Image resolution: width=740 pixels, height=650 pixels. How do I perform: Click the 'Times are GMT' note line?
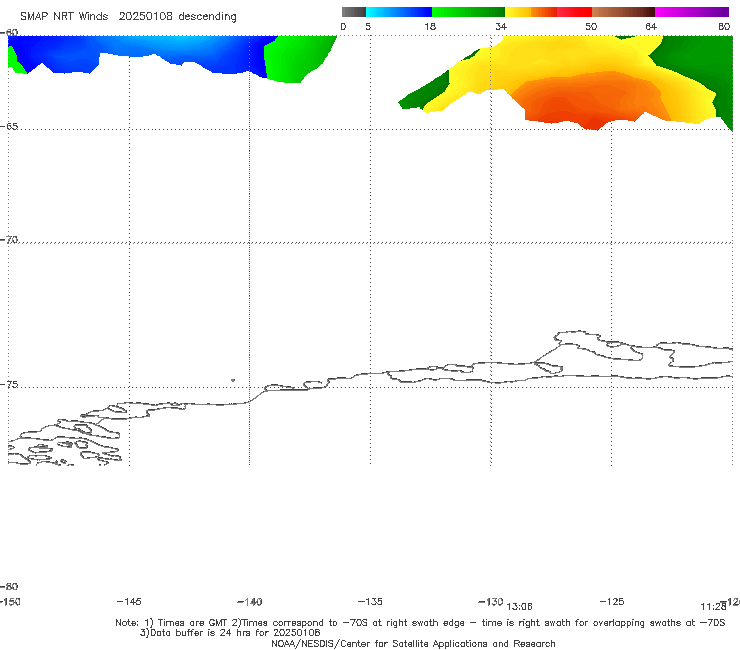(x=420, y=623)
